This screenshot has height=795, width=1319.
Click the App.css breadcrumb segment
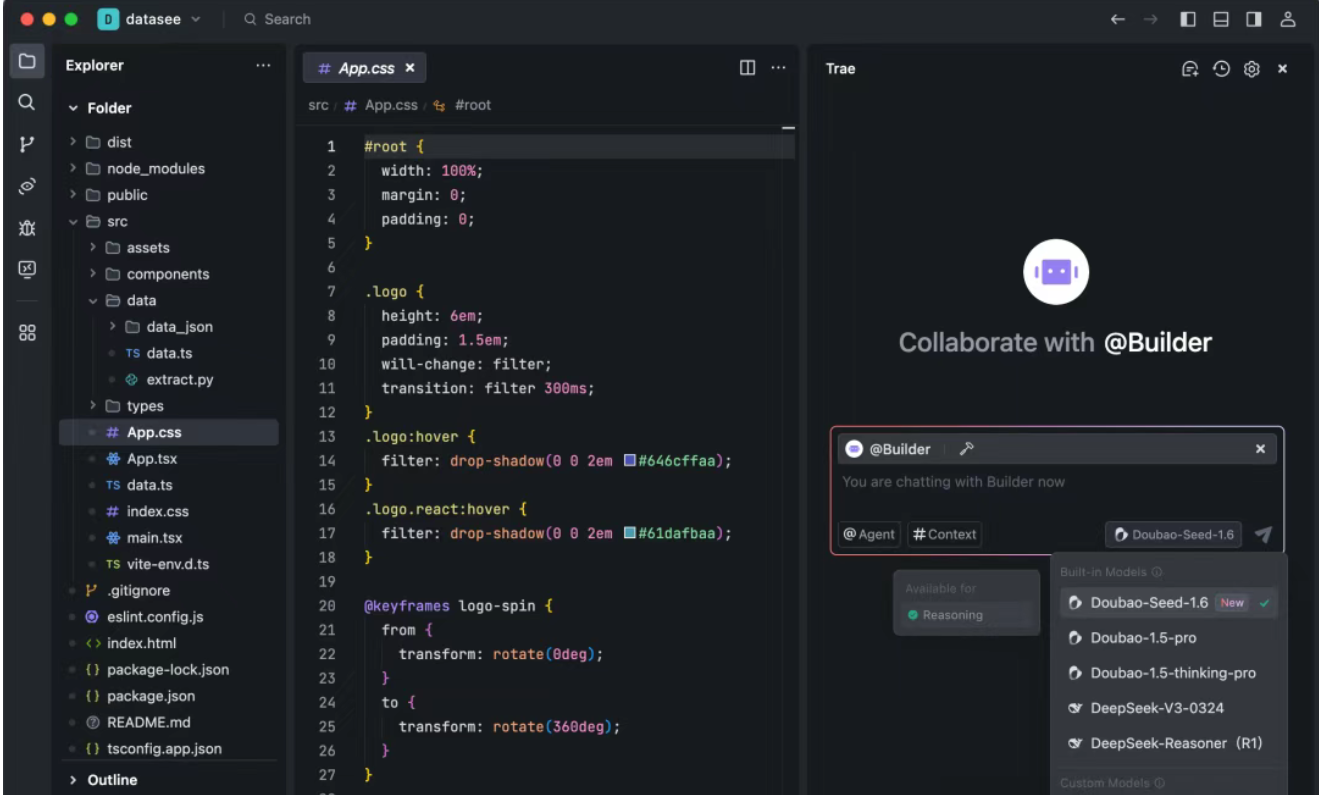click(391, 105)
